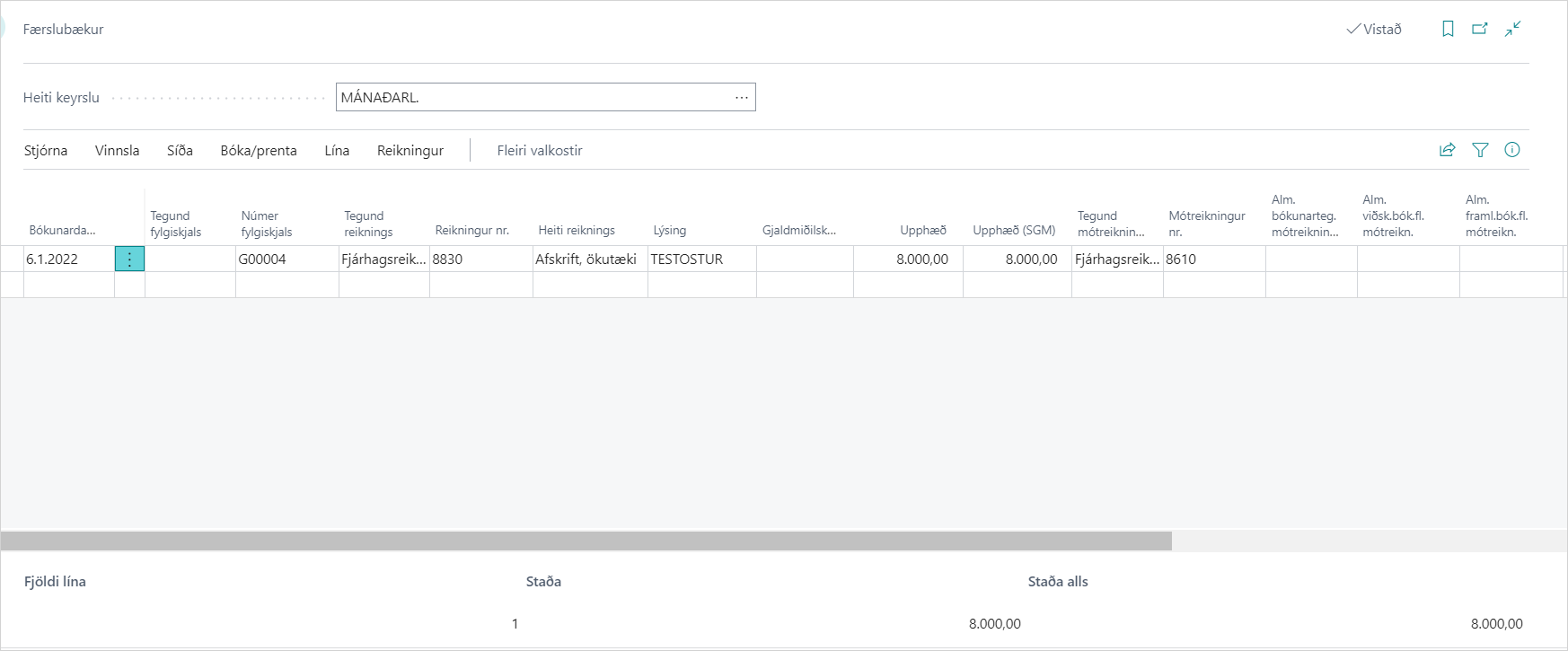Open page in new window icon
1568x651 pixels.
tap(1480, 29)
